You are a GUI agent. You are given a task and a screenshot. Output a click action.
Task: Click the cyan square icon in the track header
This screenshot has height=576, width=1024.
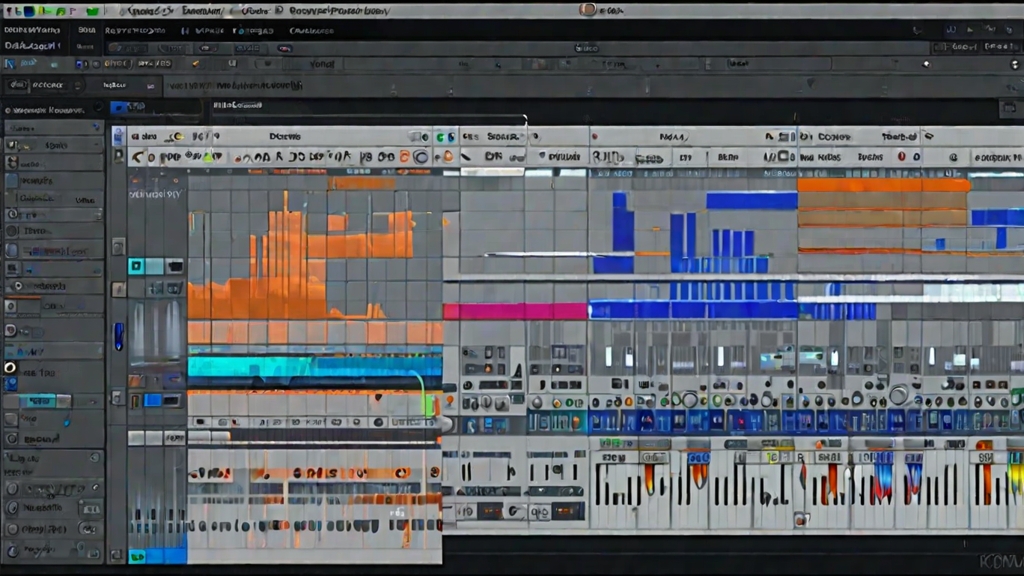pyautogui.click(x=136, y=266)
